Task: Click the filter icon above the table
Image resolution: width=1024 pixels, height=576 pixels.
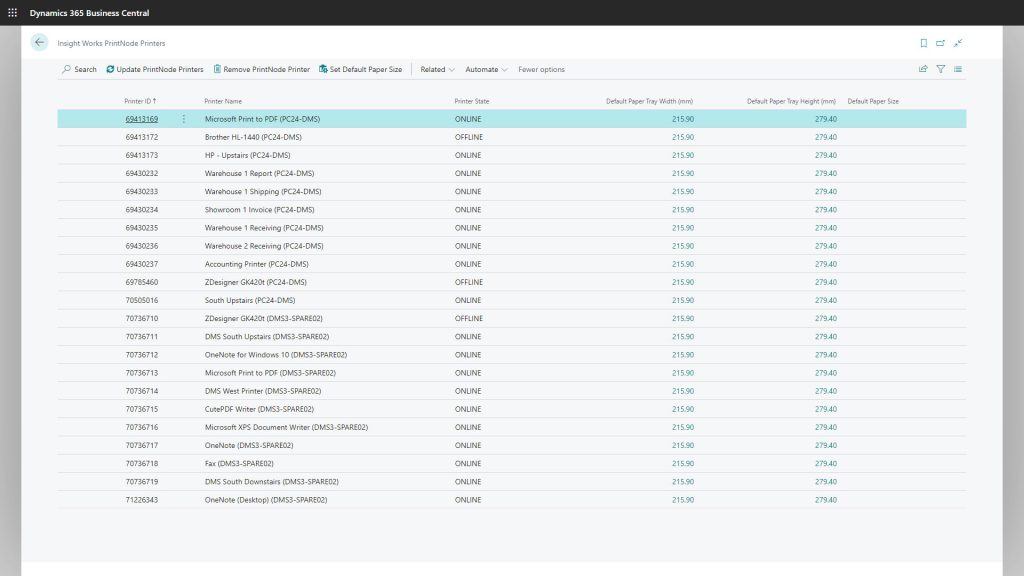Action: pyautogui.click(x=941, y=69)
